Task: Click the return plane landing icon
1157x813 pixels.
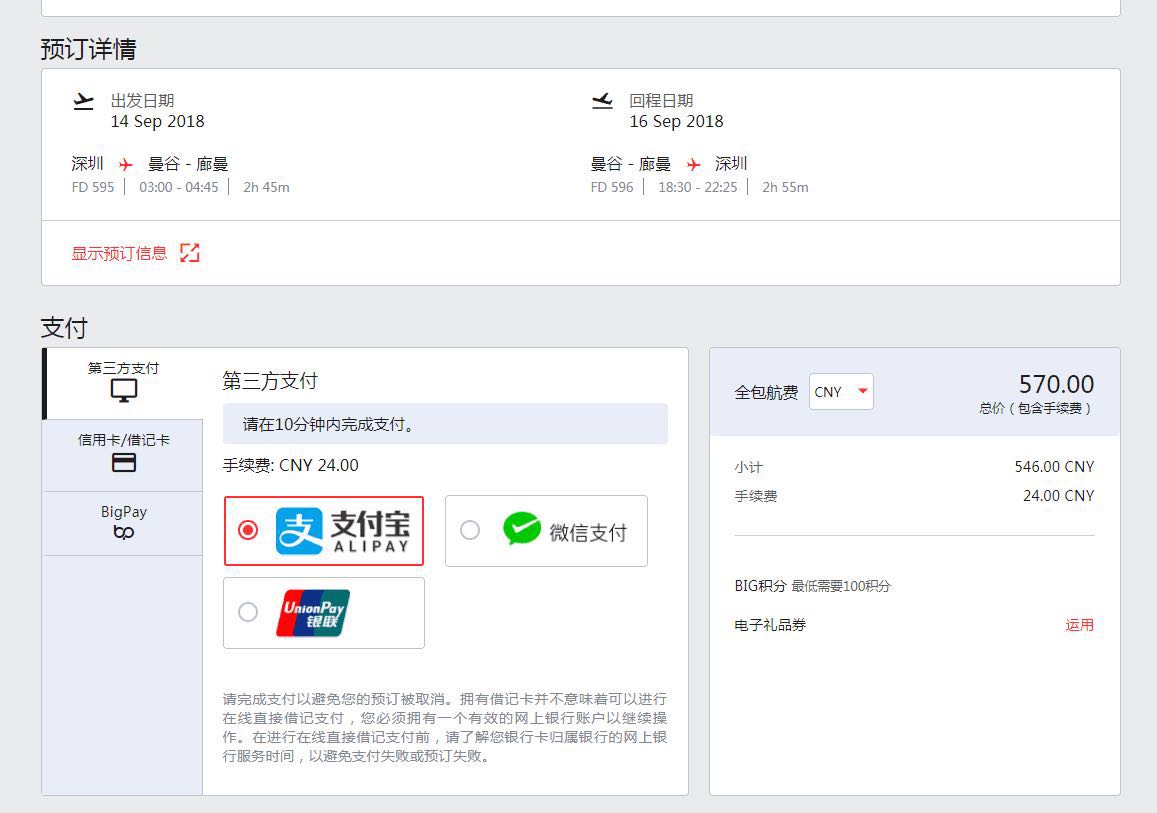Action: 602,101
